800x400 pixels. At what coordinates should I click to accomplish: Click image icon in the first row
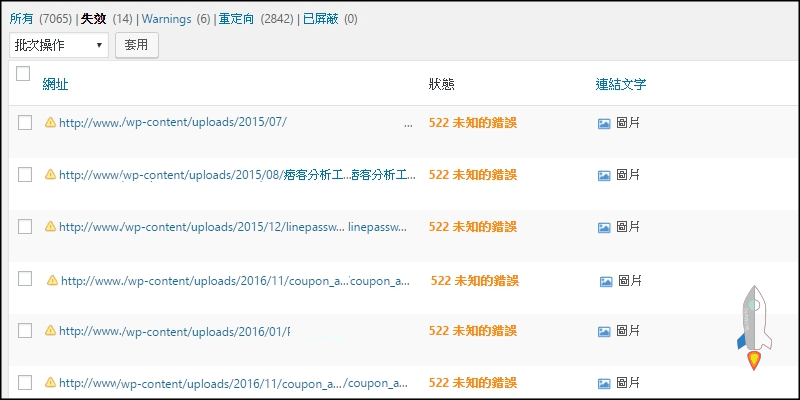pos(604,123)
